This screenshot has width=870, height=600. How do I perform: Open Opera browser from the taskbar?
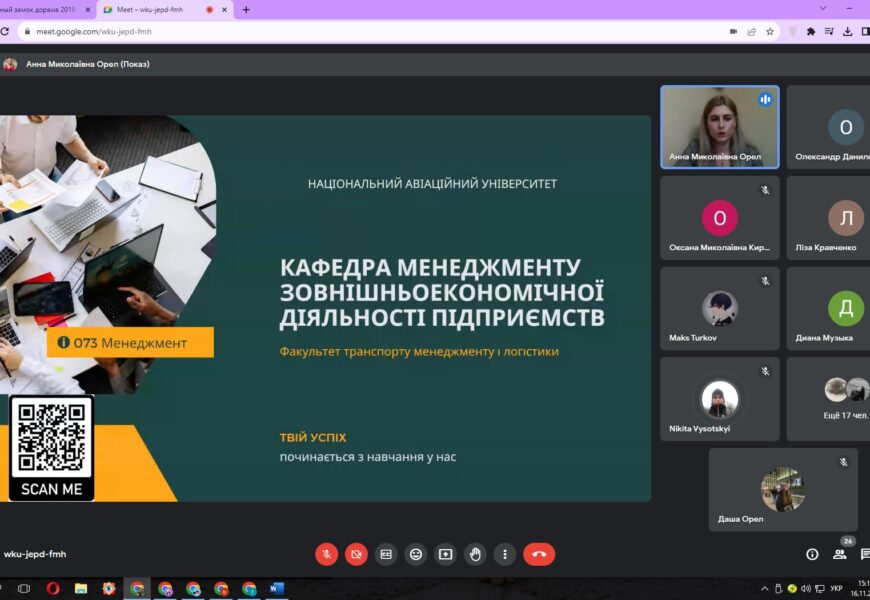click(x=52, y=589)
